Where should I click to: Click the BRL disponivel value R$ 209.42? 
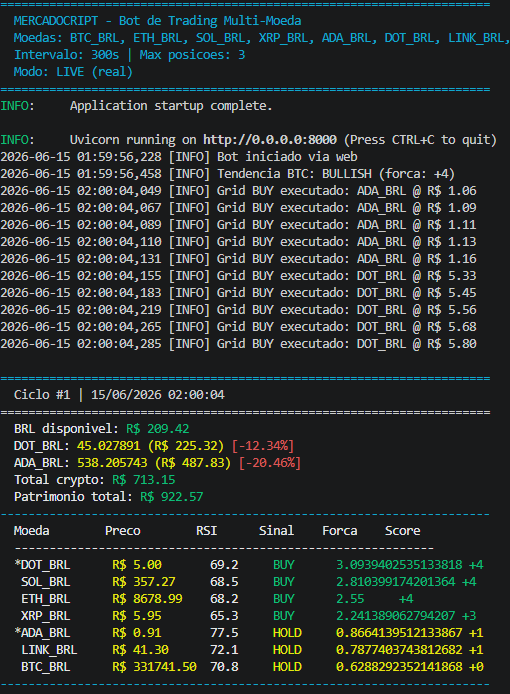[x=158, y=429]
